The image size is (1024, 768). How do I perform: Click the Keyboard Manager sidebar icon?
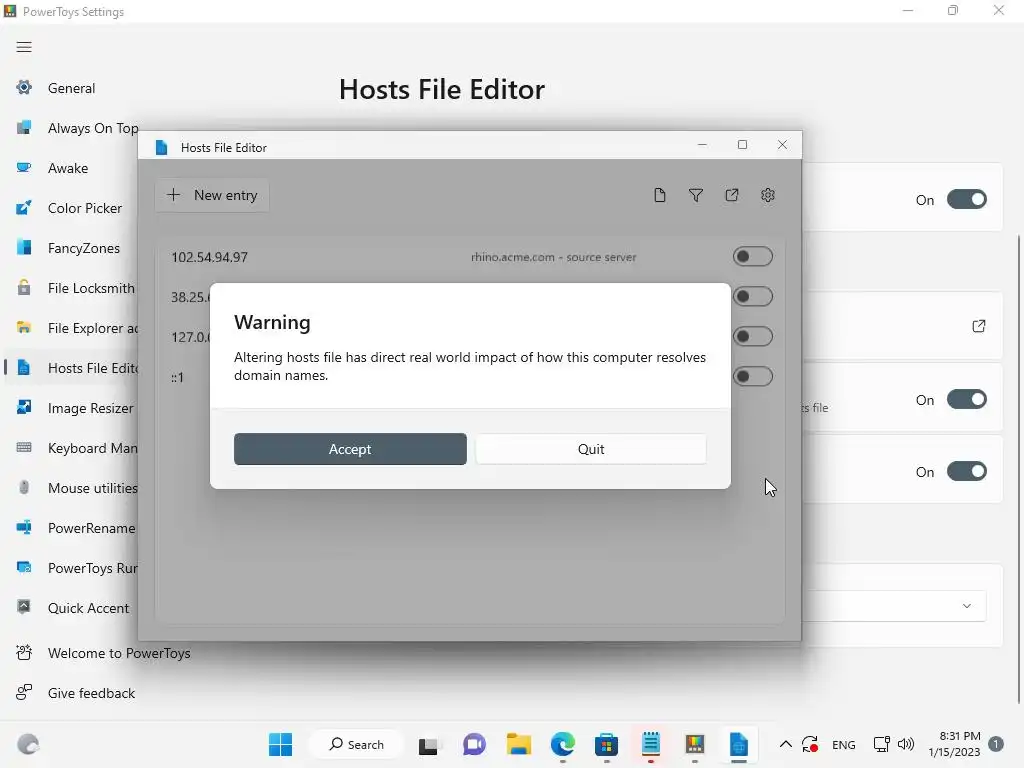coord(24,447)
